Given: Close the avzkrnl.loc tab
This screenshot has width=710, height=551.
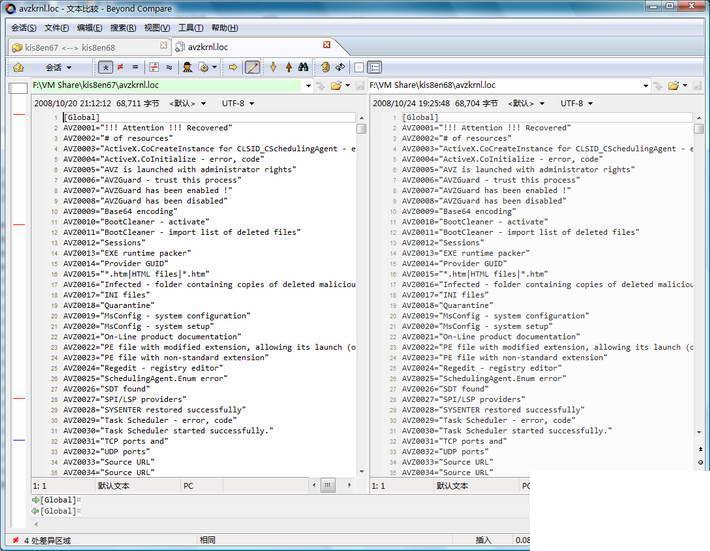Looking at the screenshot, I should (326, 44).
